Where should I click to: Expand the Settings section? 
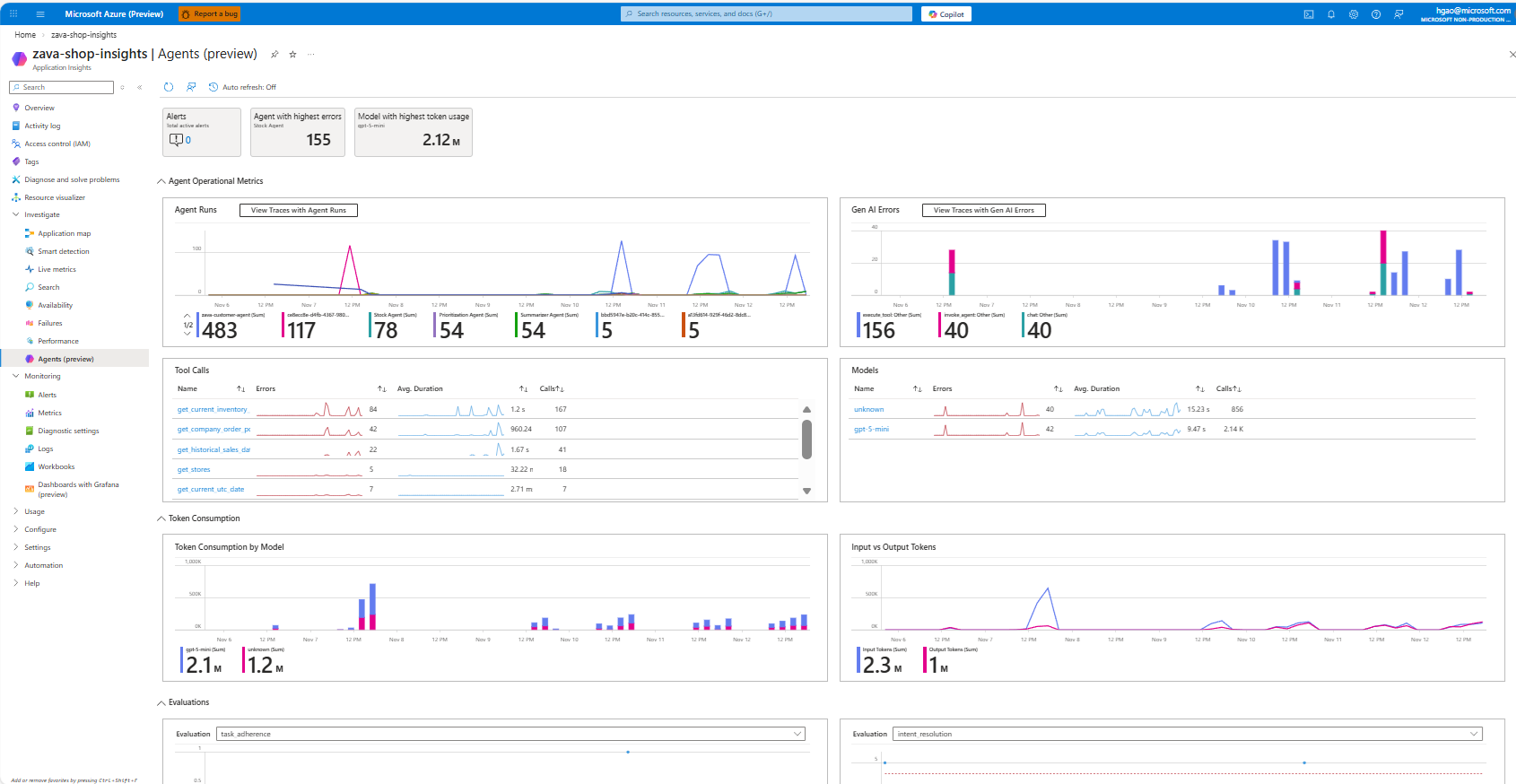pos(16,547)
